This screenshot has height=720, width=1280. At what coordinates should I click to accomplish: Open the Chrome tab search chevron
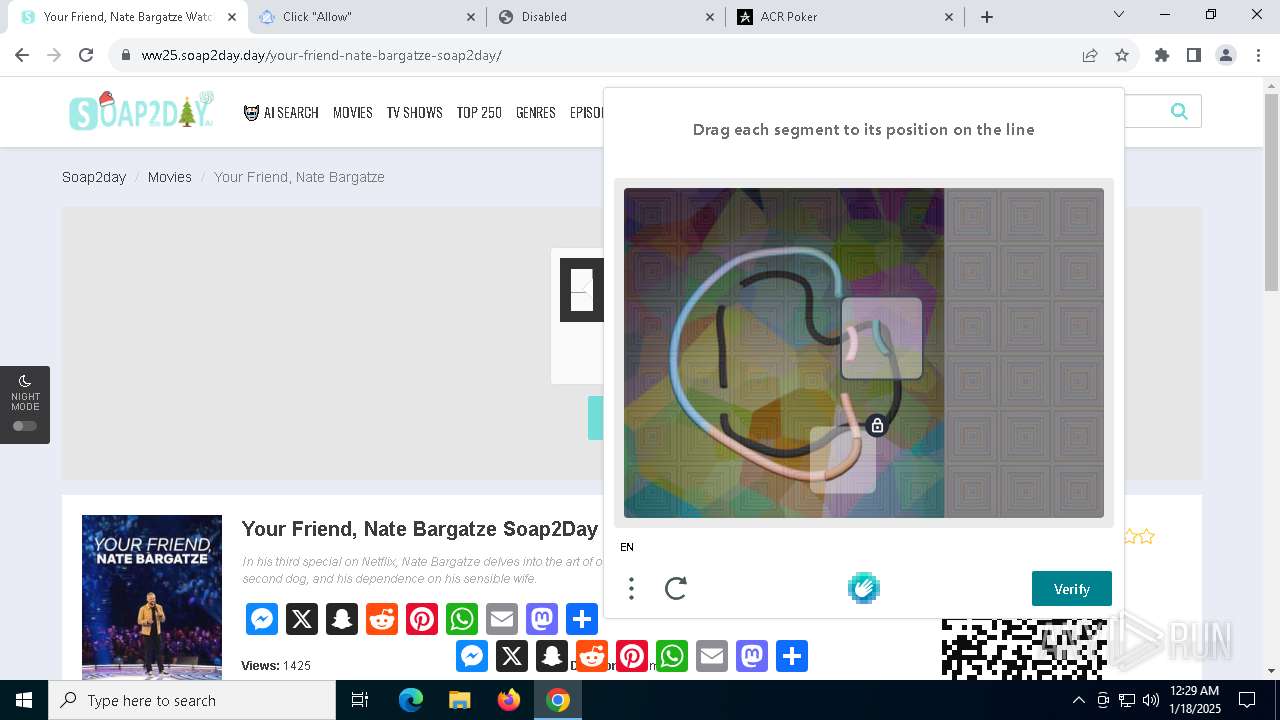[x=1119, y=15]
